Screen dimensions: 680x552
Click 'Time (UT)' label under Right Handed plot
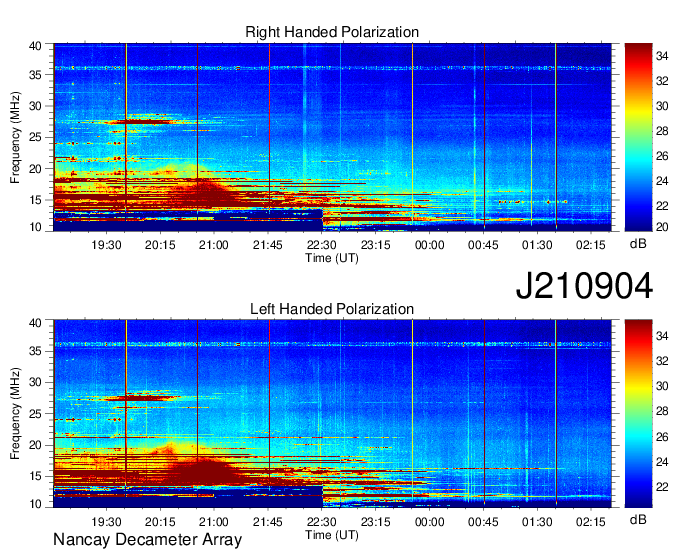tap(332, 258)
